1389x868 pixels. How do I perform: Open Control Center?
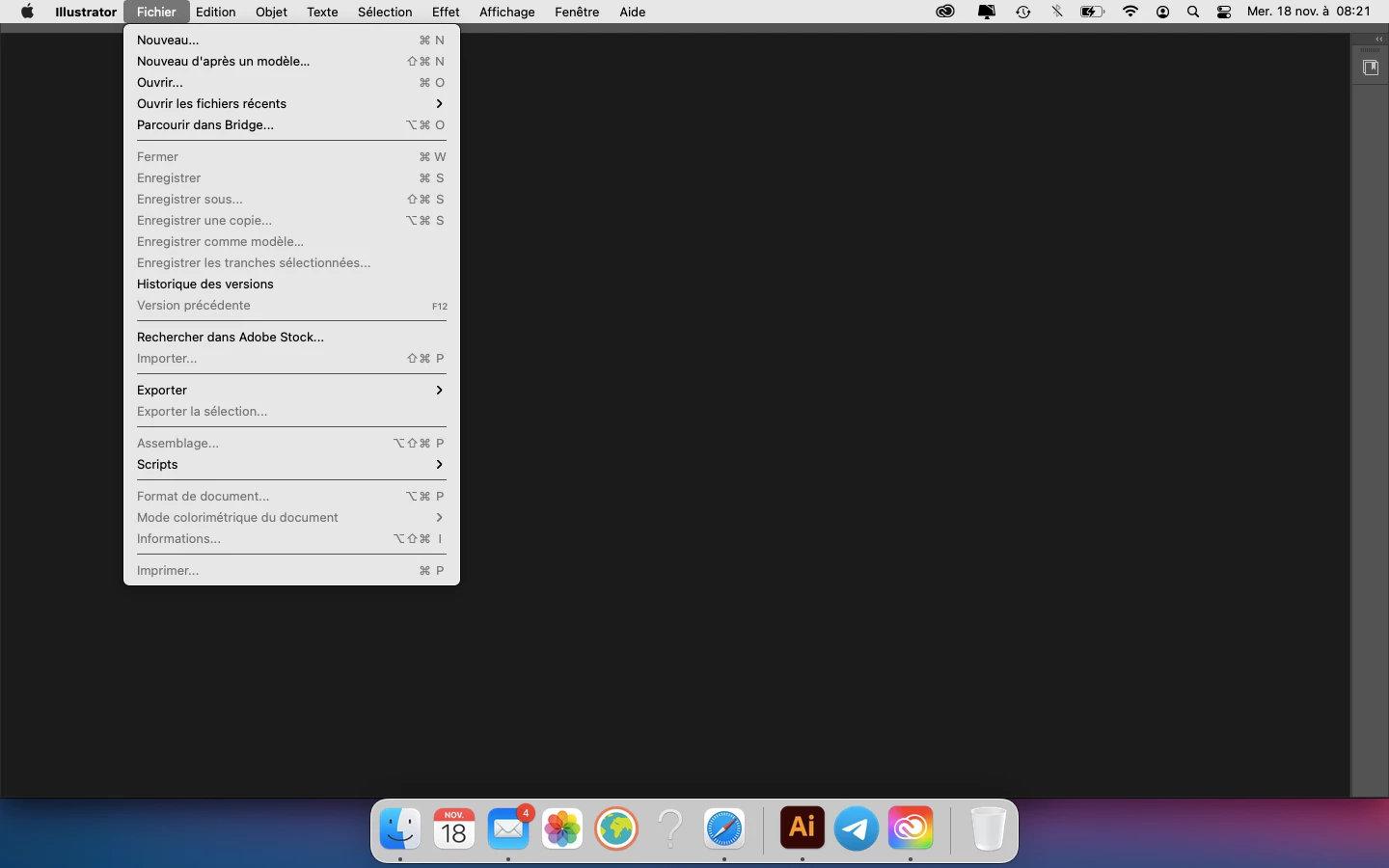[1224, 12]
